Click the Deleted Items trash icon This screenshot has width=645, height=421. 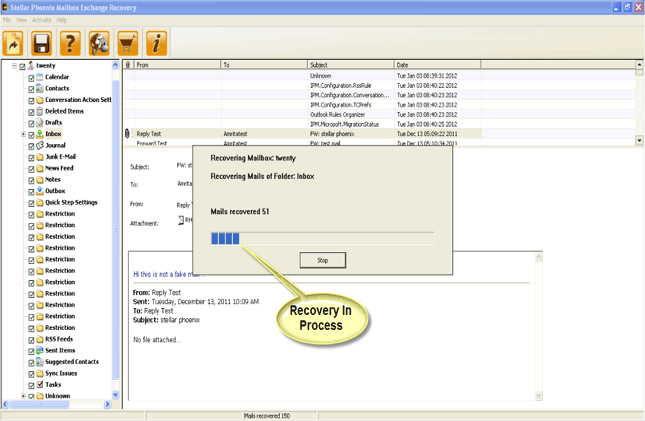40,111
